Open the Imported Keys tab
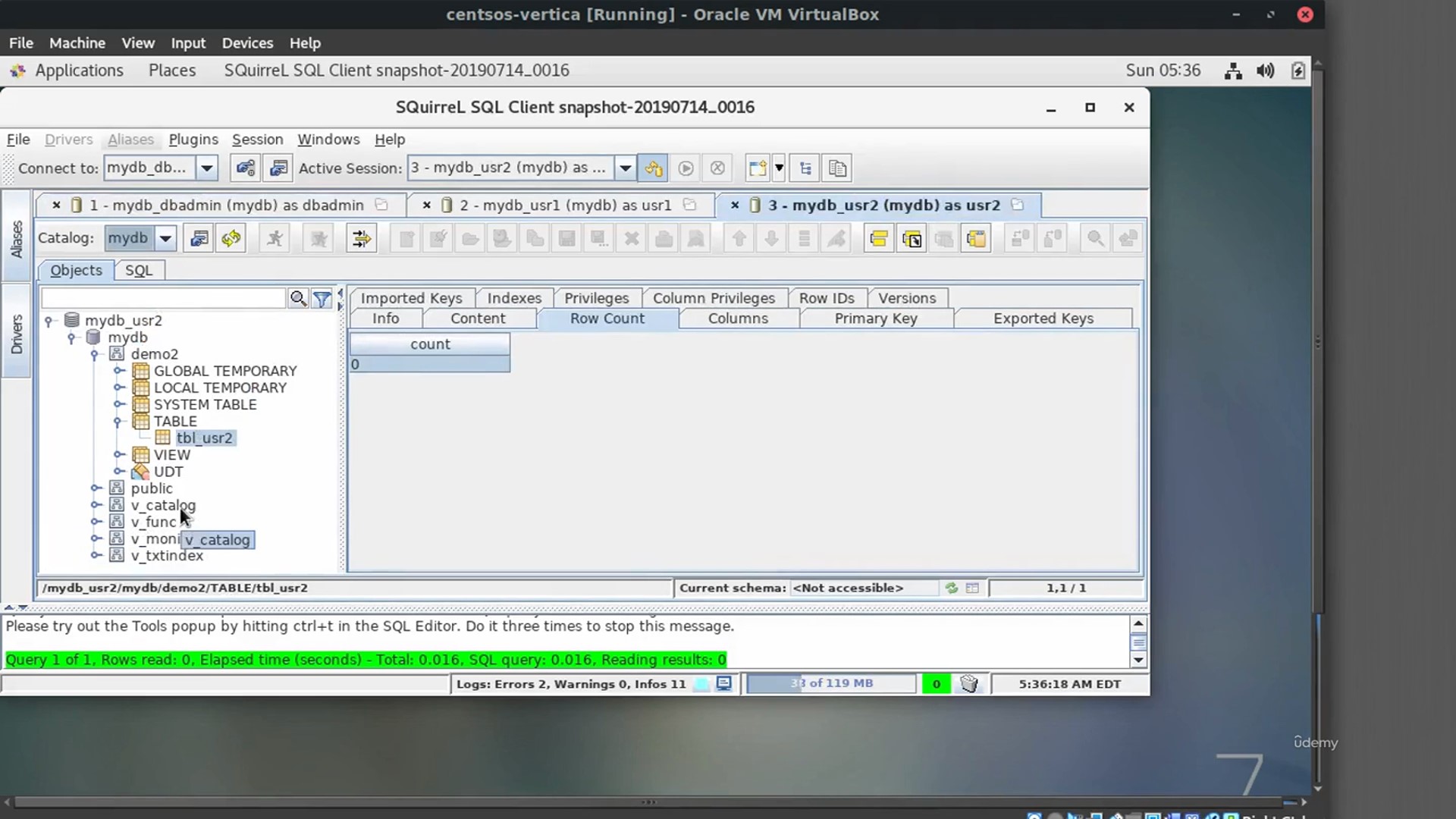This screenshot has width=1456, height=819. 411,298
